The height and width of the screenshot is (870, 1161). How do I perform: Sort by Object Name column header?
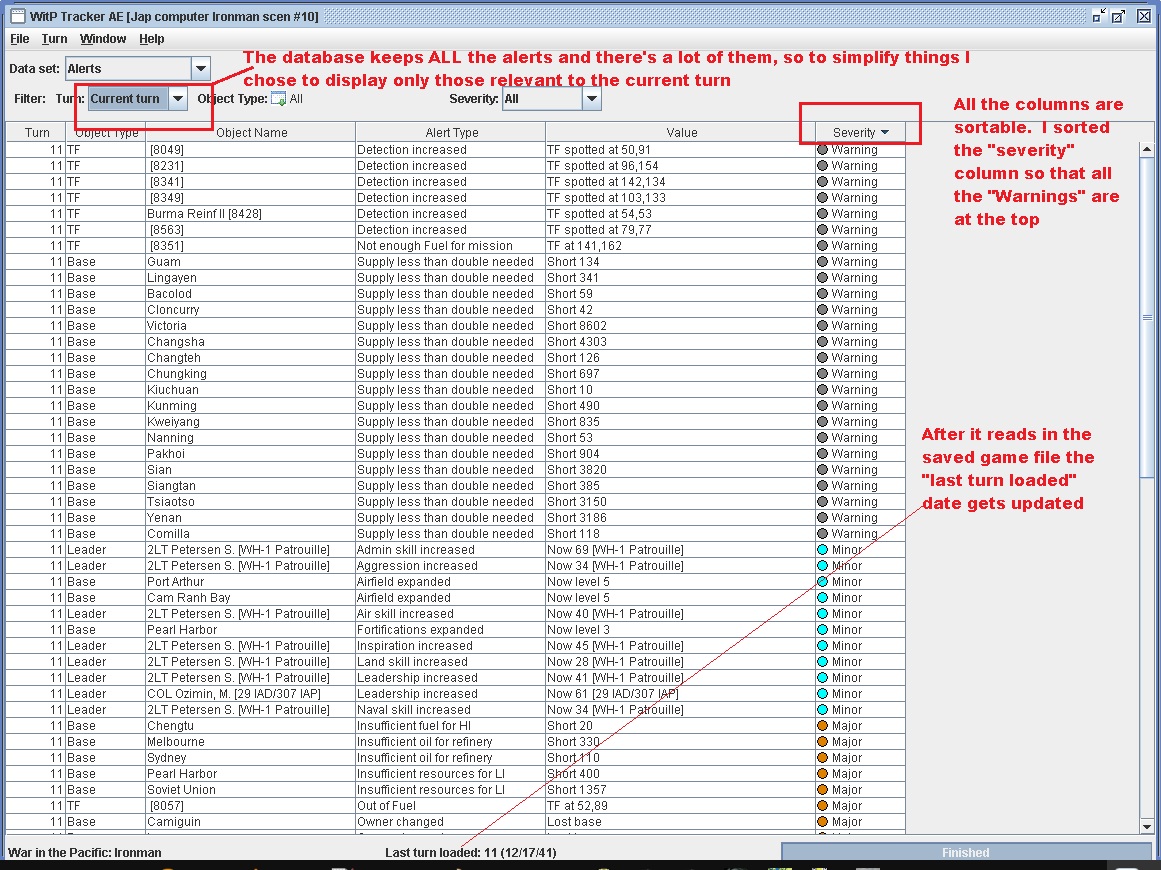251,133
